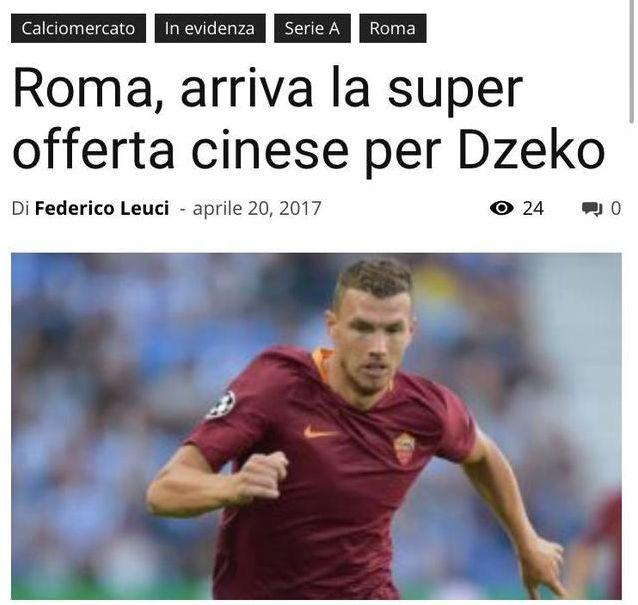
Task: Click the page scrollbar thumb at right edge
Action: 632,61
